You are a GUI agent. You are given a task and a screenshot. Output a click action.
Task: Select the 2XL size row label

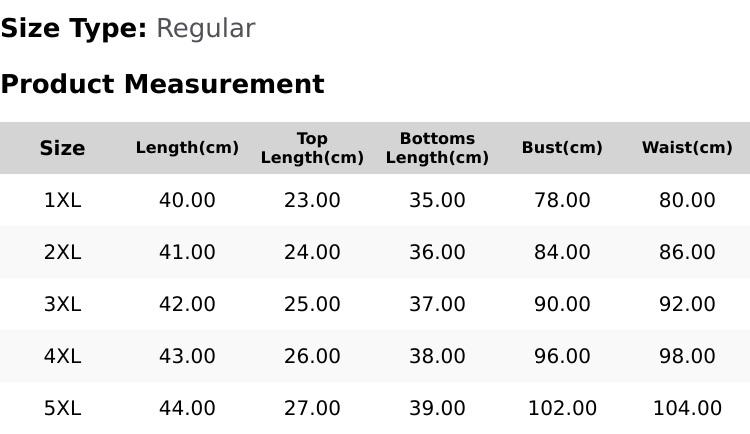tap(62, 252)
